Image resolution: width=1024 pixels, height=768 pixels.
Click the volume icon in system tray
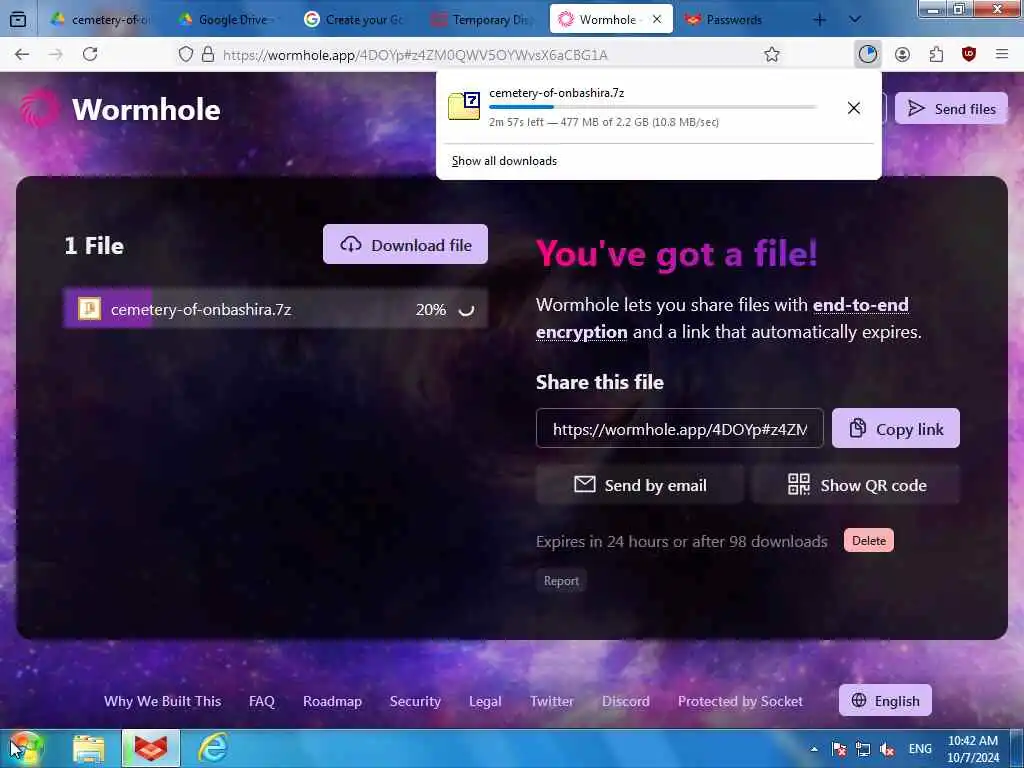coord(887,749)
